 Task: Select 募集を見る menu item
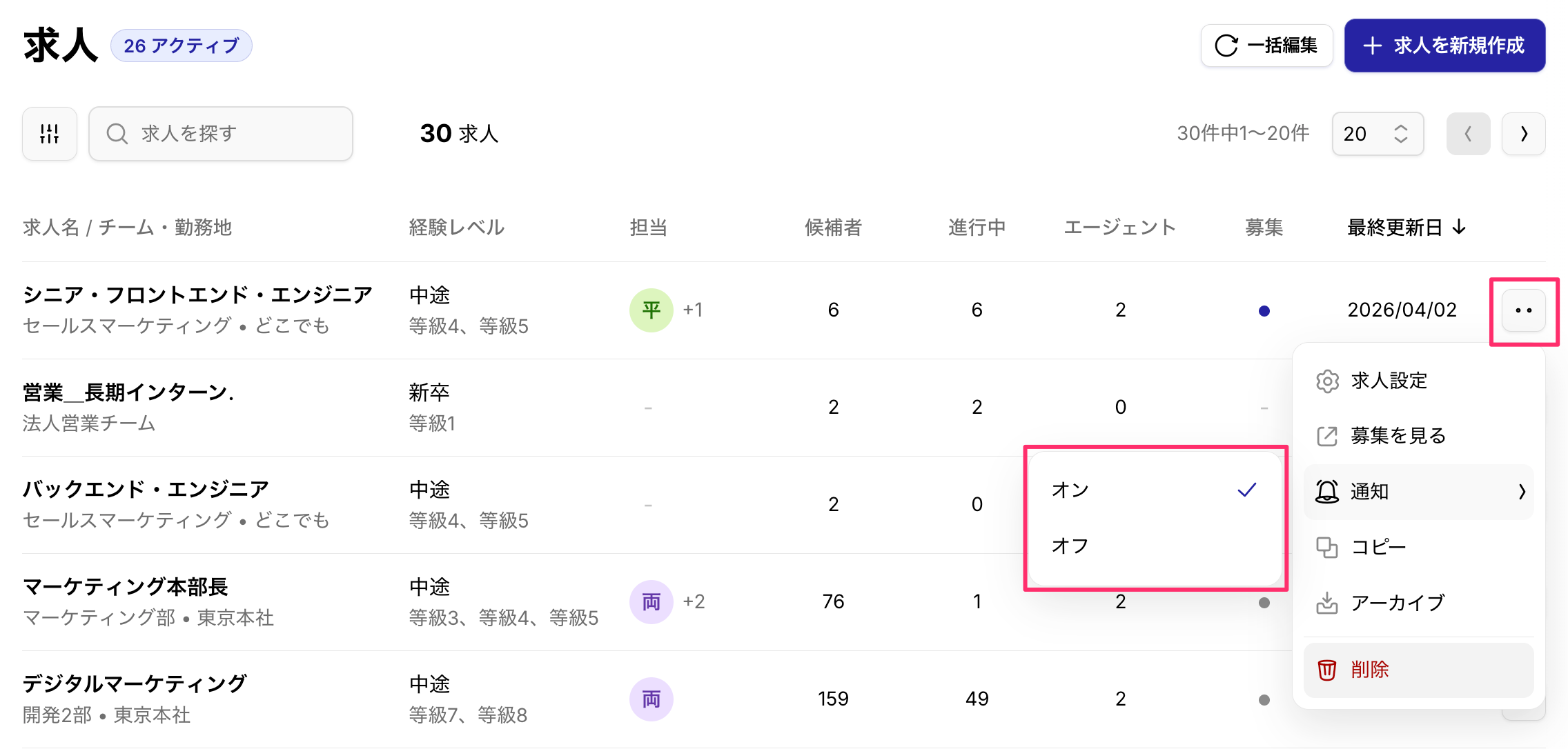[1418, 436]
